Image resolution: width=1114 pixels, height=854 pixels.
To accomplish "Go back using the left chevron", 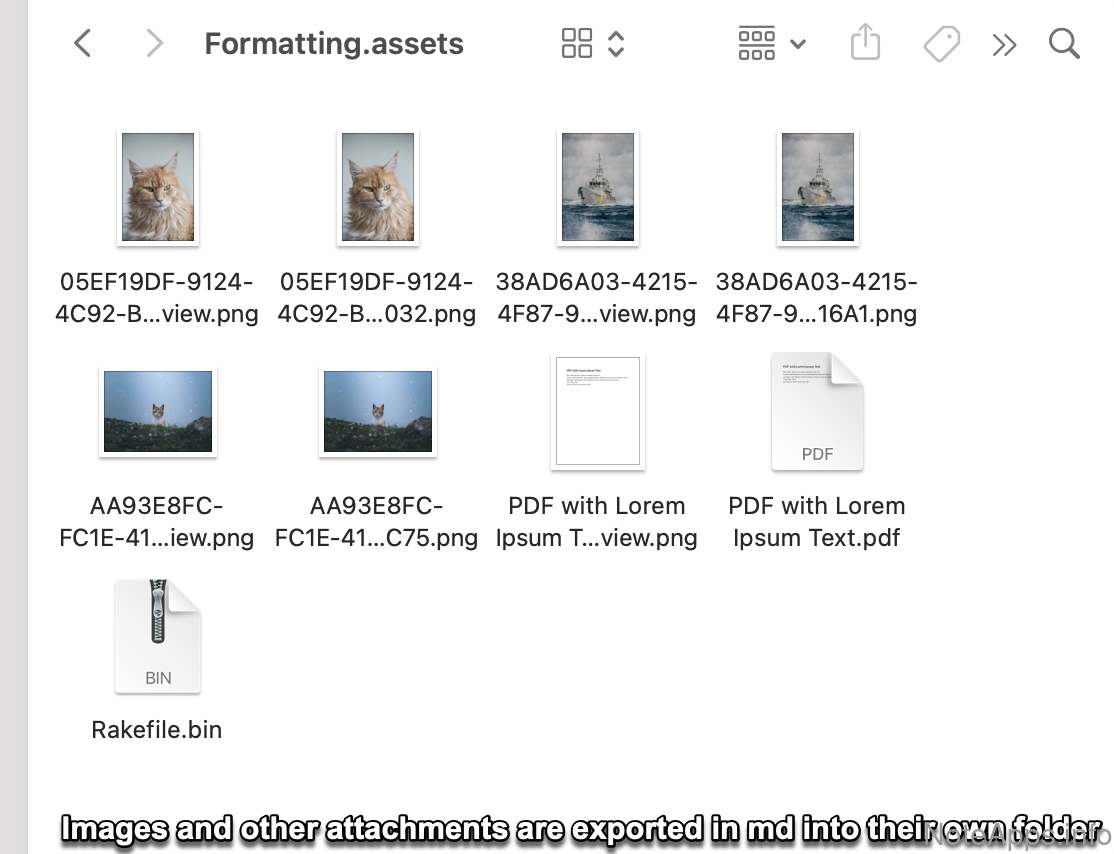I will (x=83, y=44).
